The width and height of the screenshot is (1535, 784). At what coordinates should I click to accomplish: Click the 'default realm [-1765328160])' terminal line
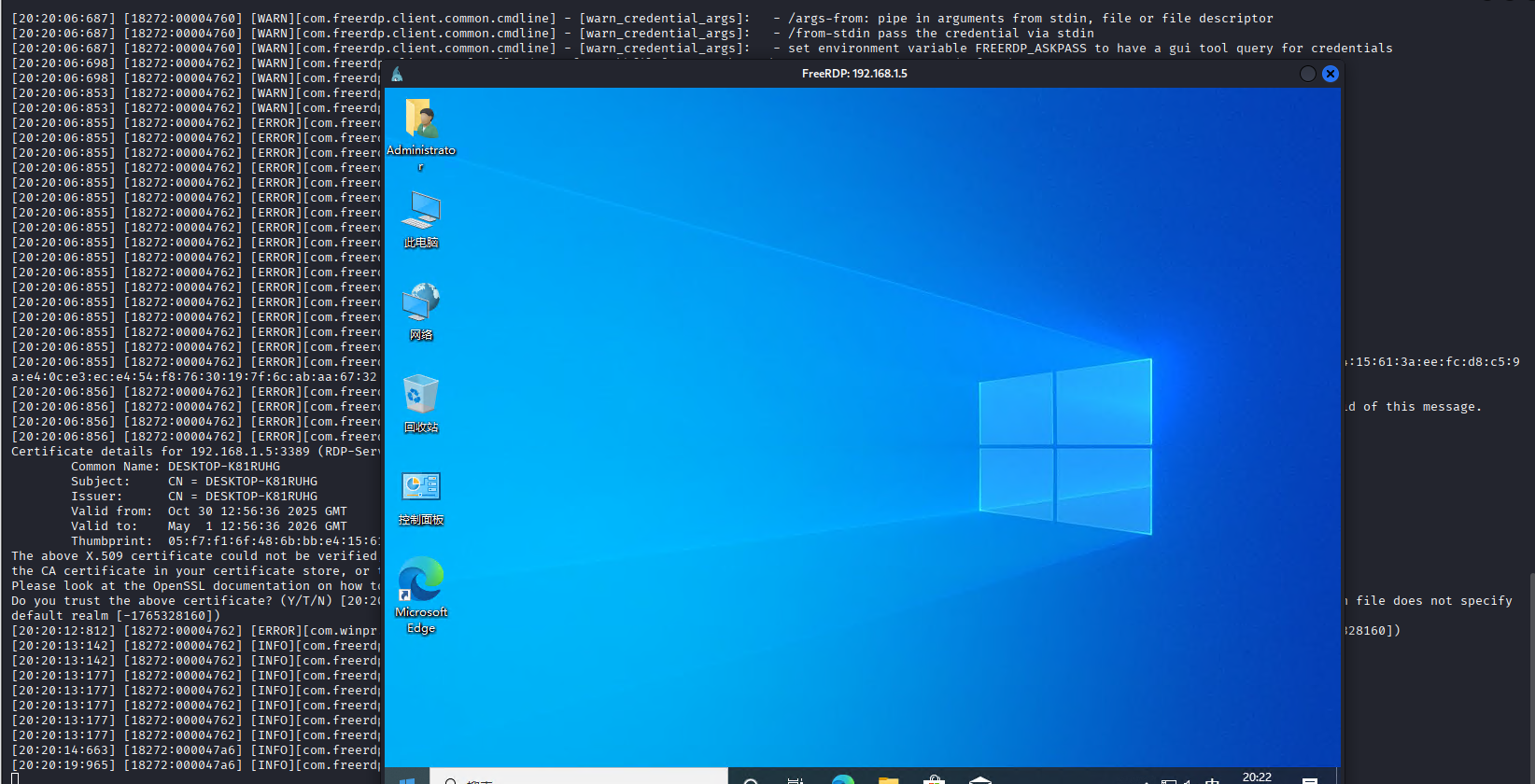tap(116, 615)
